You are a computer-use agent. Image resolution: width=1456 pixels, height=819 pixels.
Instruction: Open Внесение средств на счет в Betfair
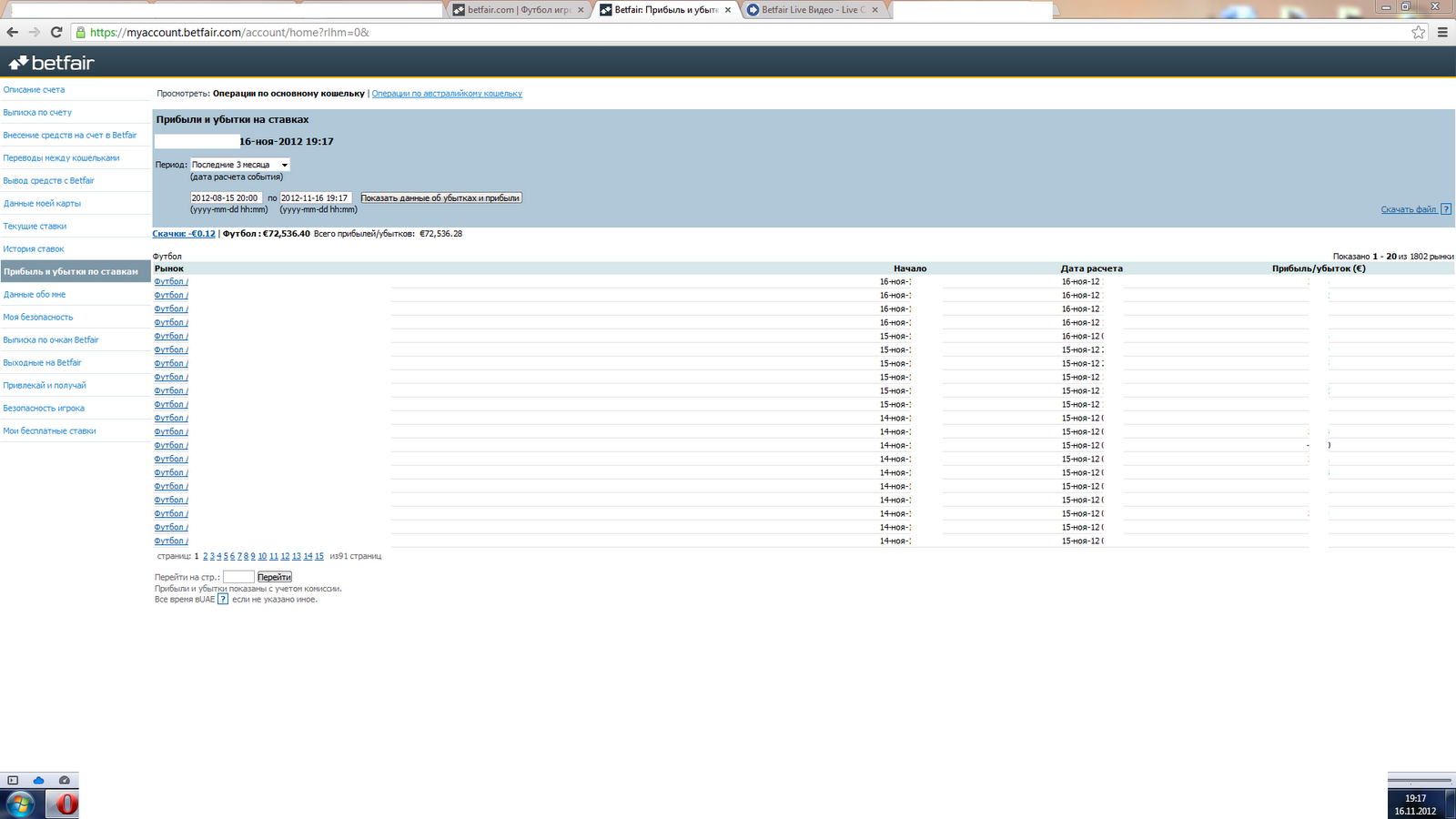click(70, 136)
